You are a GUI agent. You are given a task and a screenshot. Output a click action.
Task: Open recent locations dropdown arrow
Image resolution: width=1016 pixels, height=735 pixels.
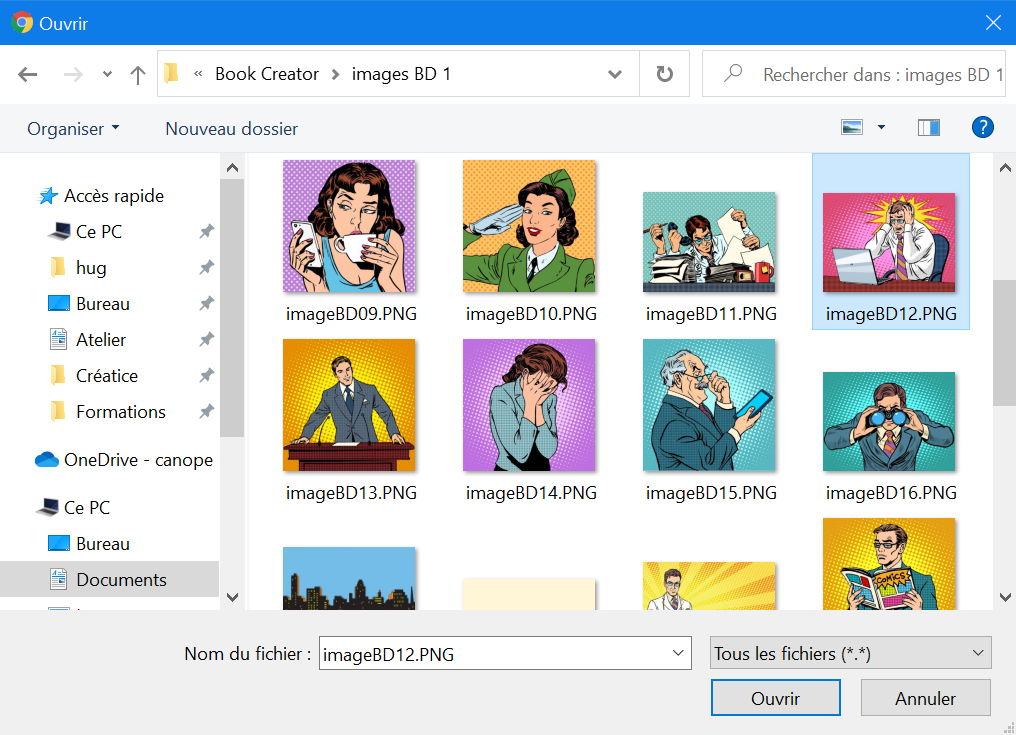(x=107, y=75)
